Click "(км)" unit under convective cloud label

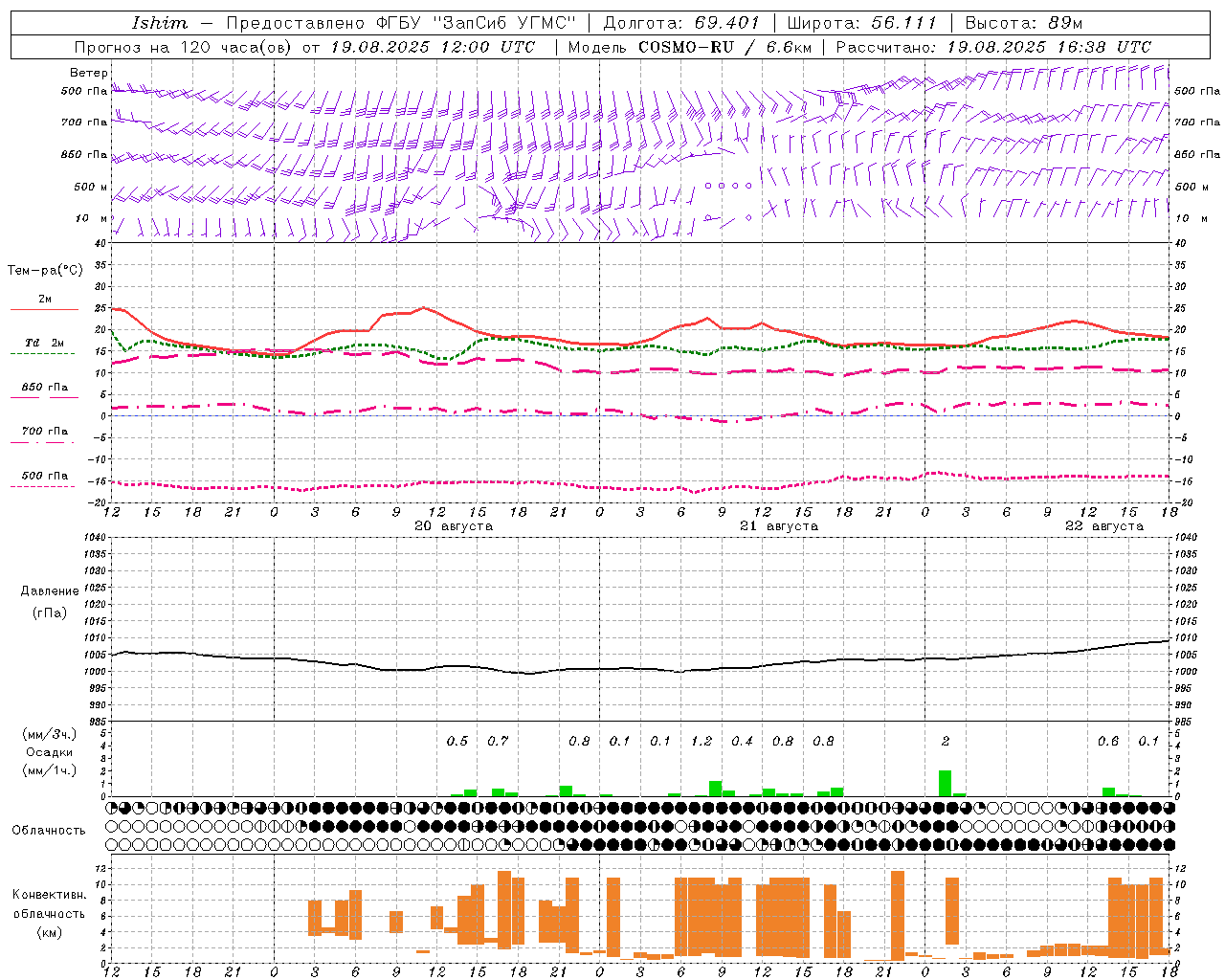tap(50, 932)
